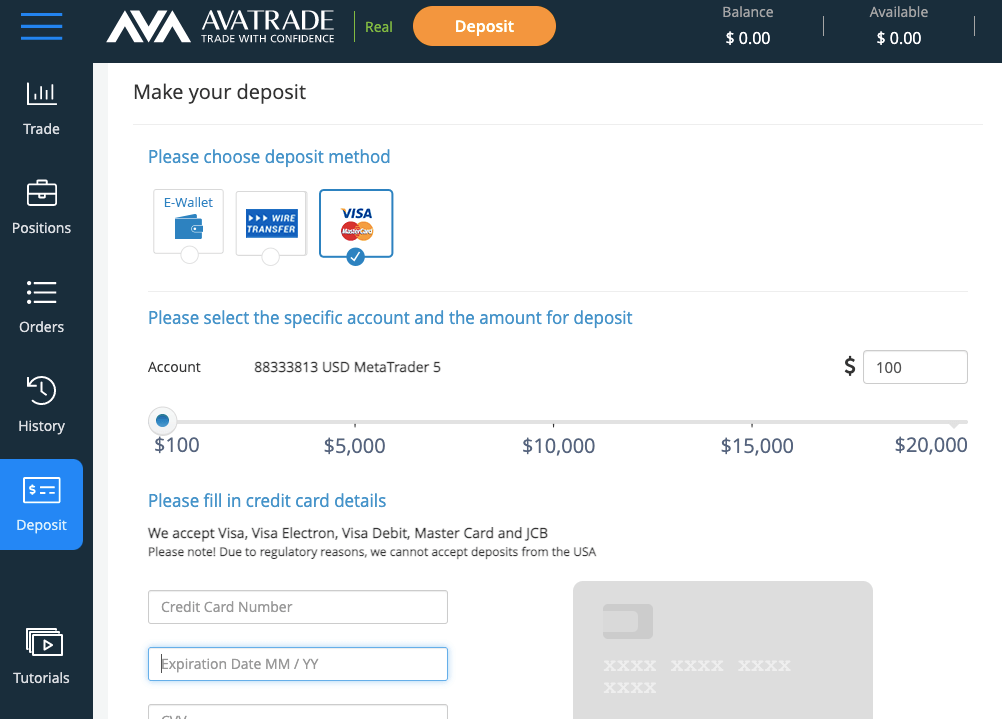Click the credit card preview image

(723, 650)
